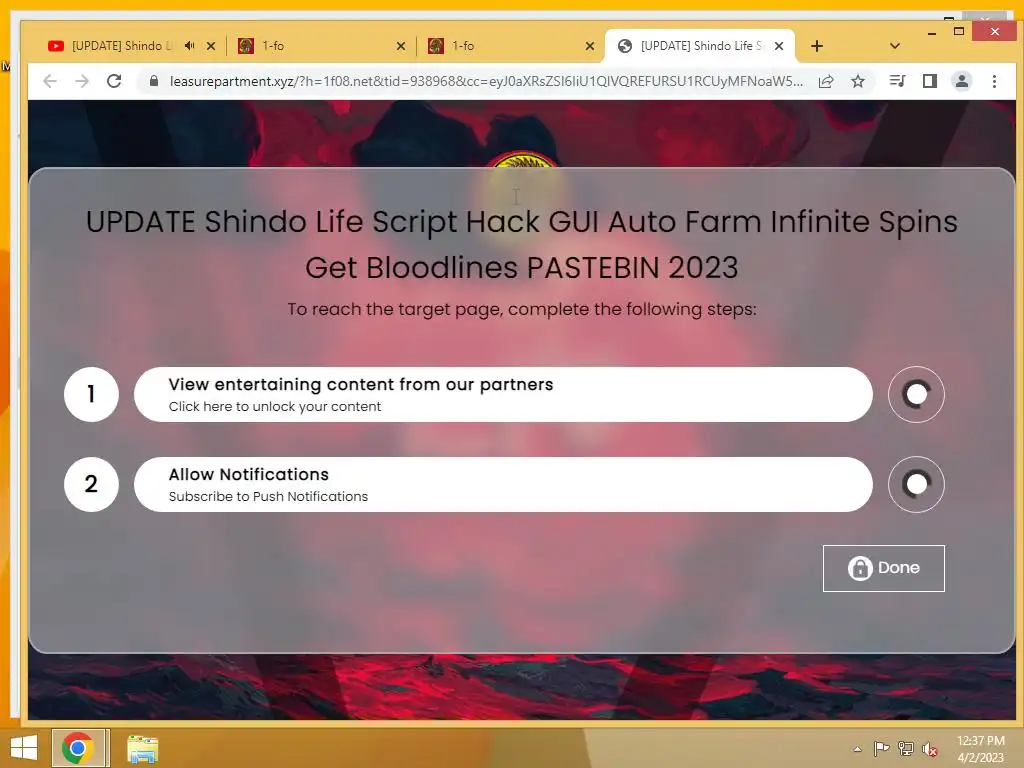This screenshot has width=1024, height=768.
Task: Open the taskbar clock and date
Action: (981, 749)
